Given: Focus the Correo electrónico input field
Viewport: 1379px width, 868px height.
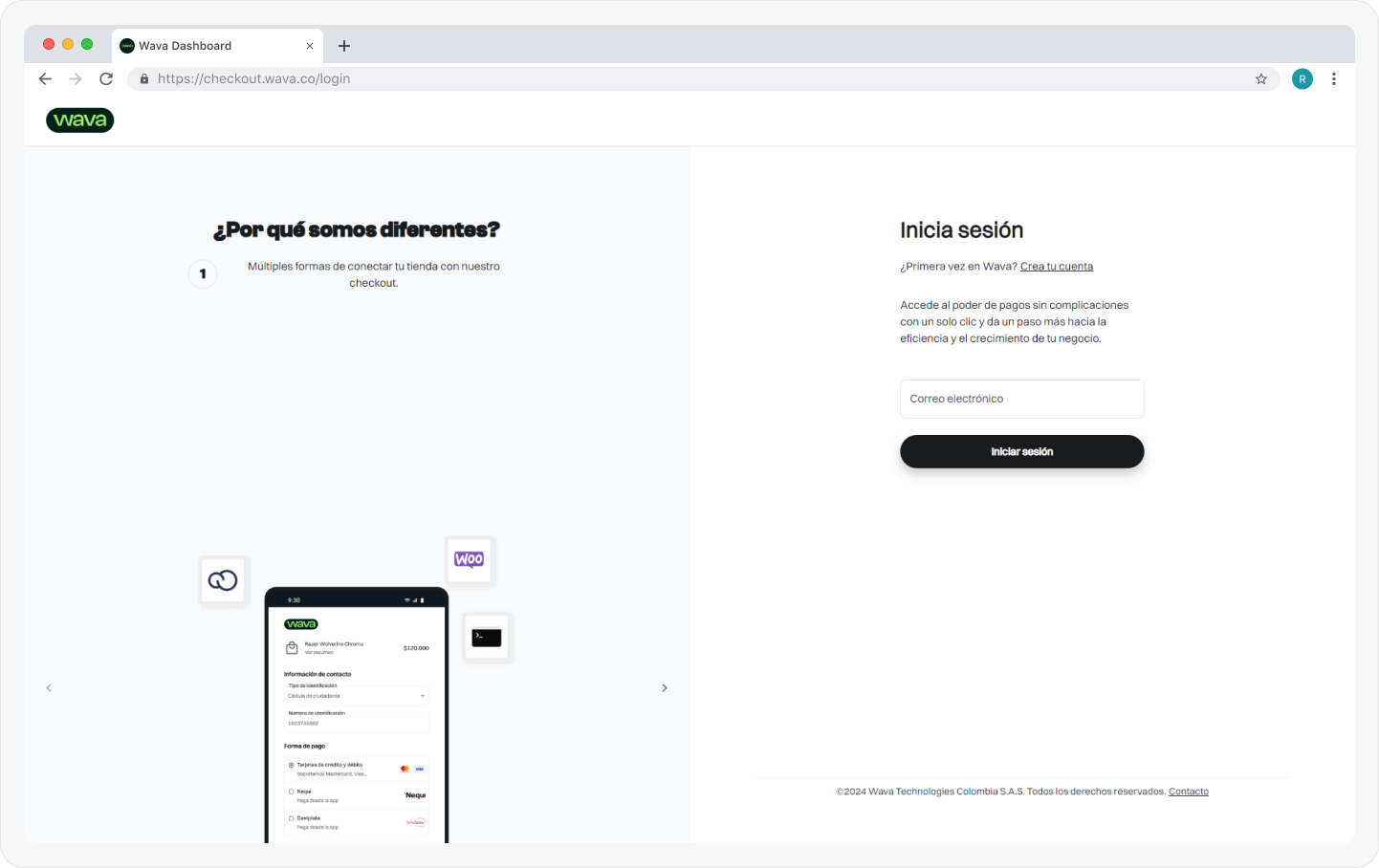Looking at the screenshot, I should [x=1022, y=399].
